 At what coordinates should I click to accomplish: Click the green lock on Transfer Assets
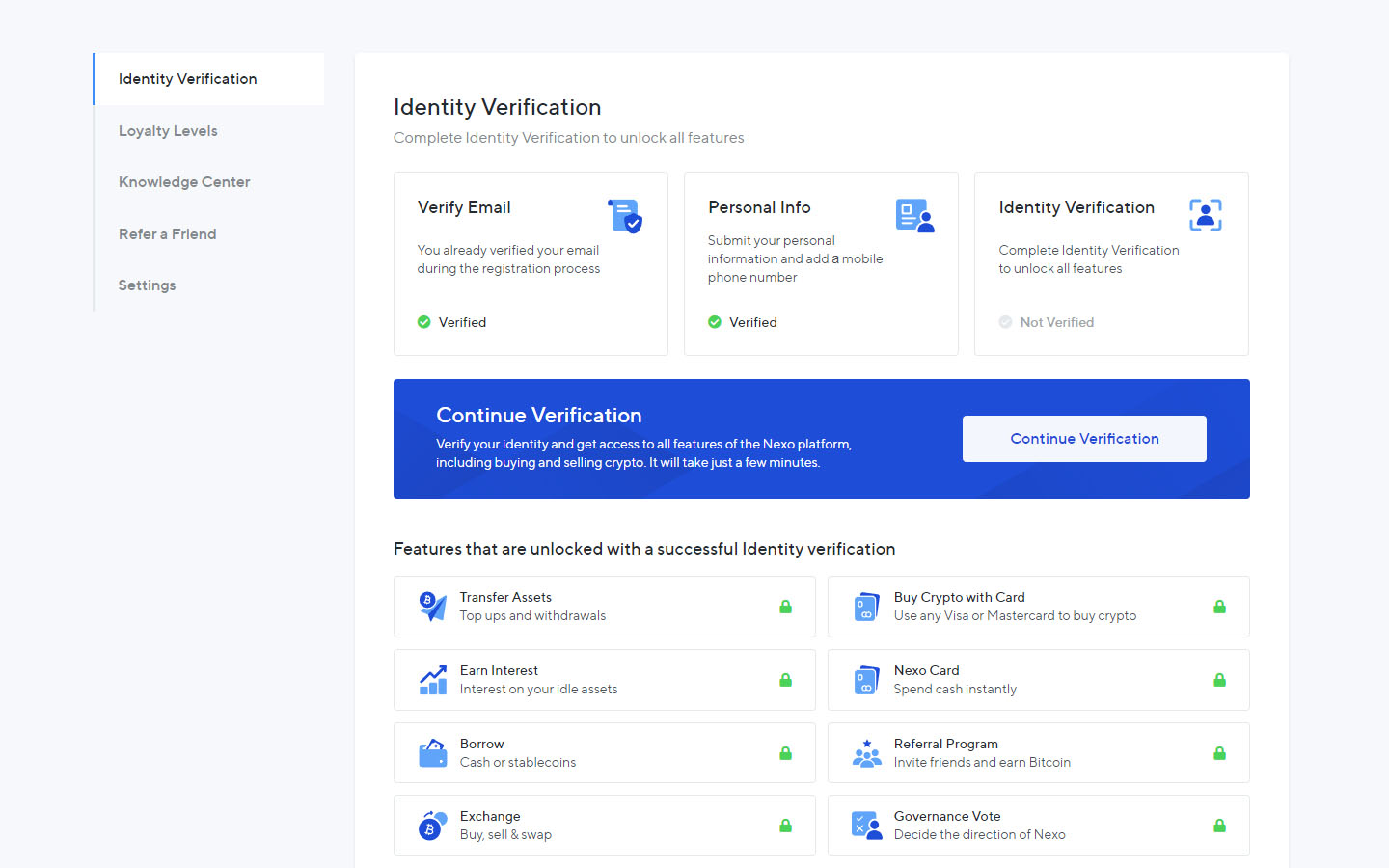click(785, 607)
